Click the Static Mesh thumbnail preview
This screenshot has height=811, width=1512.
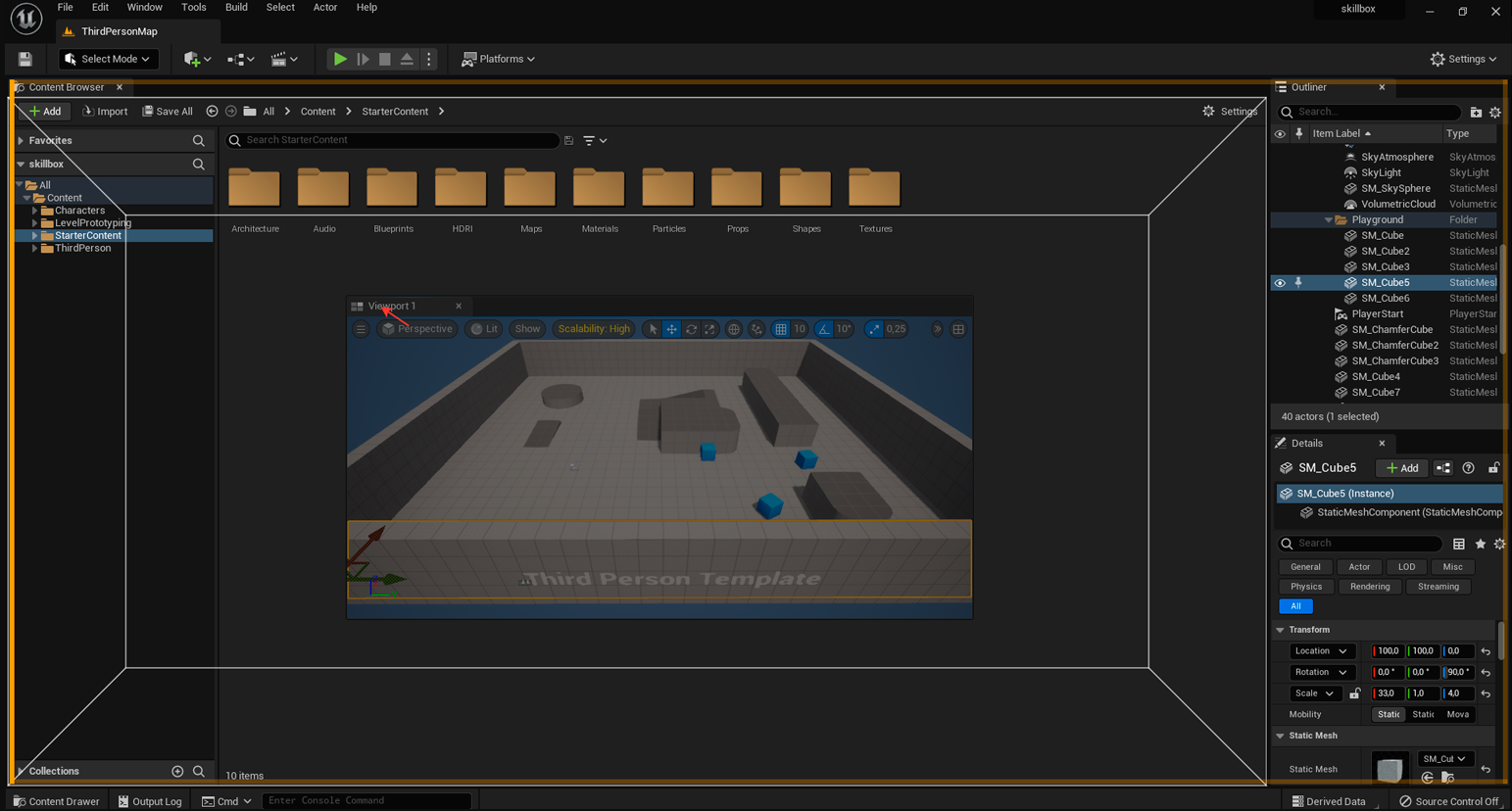tap(1389, 769)
